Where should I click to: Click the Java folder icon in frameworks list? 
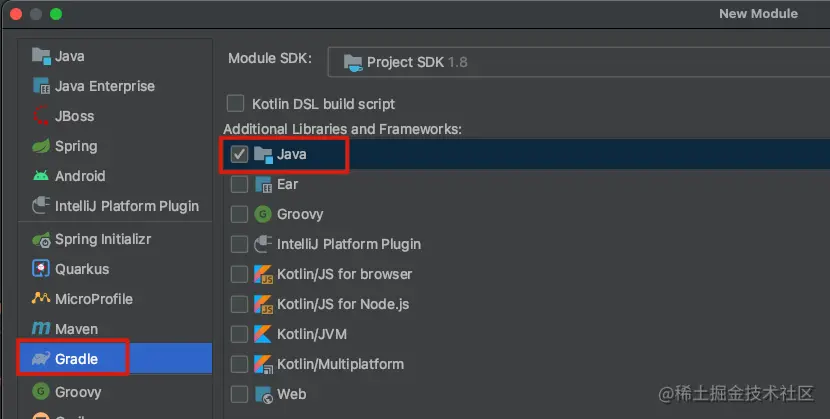pyautogui.click(x=263, y=154)
